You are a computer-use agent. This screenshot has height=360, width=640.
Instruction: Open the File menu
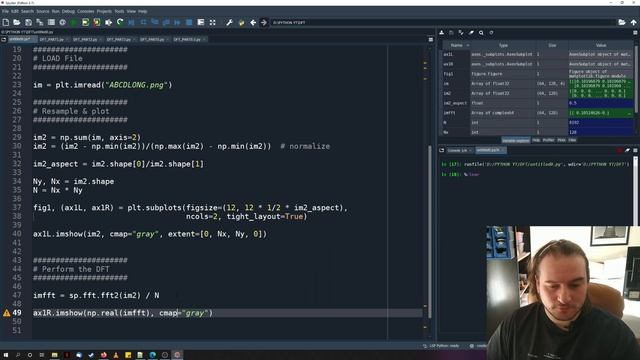[x=5, y=11]
